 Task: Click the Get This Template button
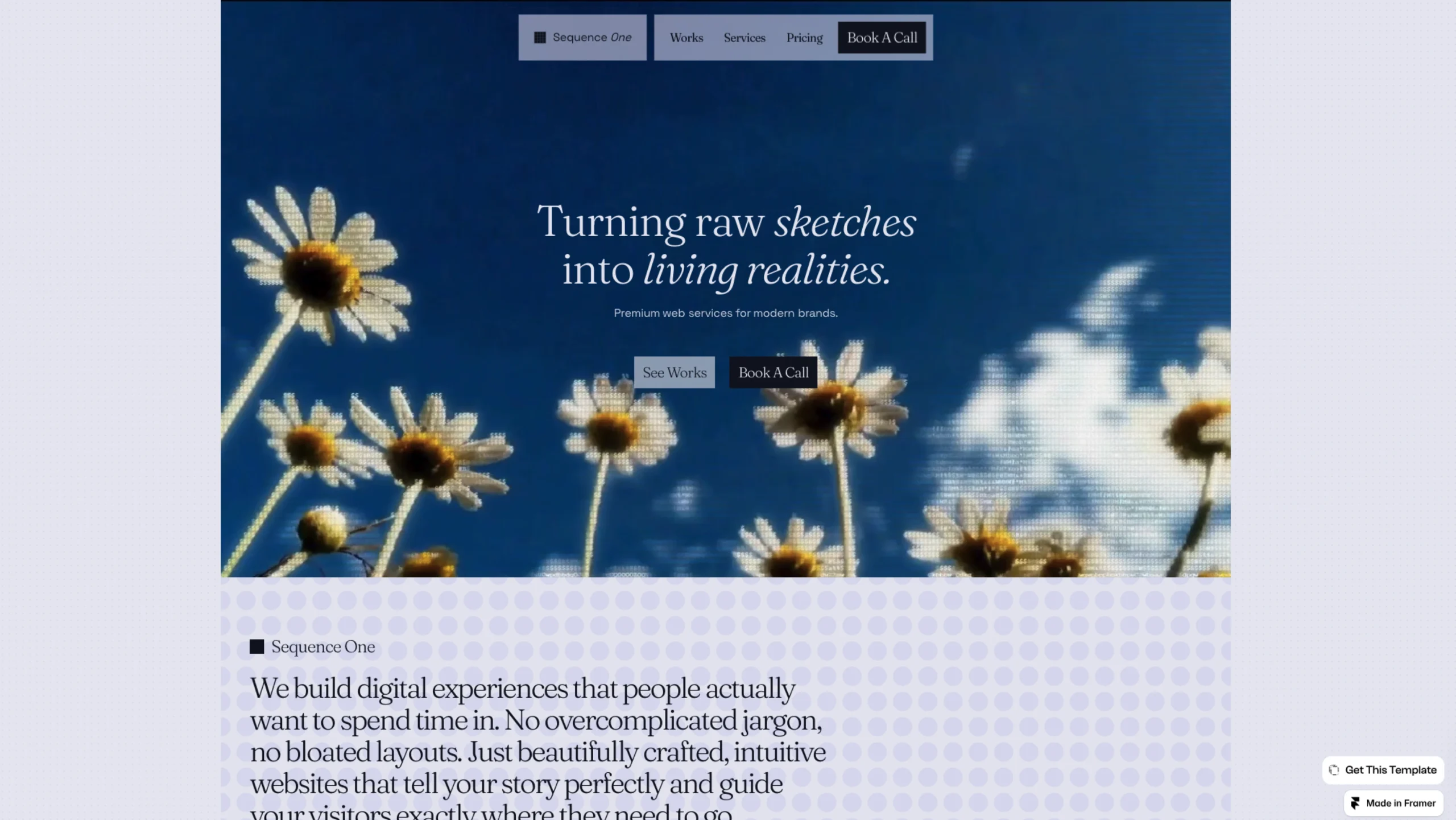pos(1383,770)
